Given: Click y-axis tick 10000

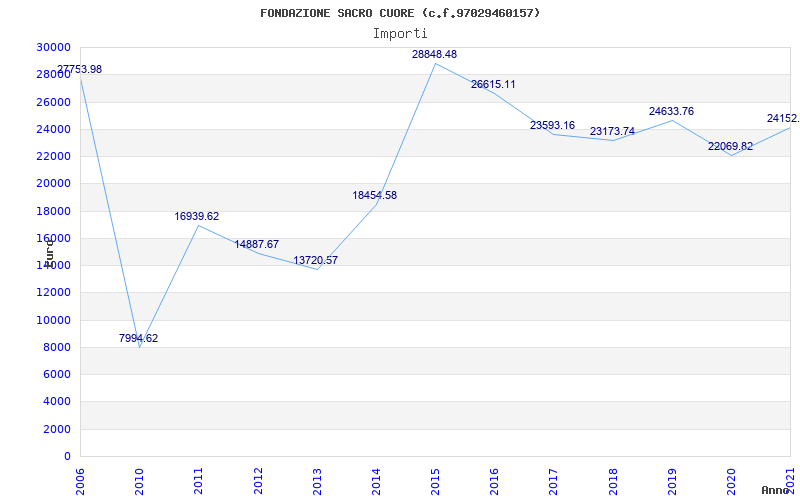Looking at the screenshot, I should [54, 320].
